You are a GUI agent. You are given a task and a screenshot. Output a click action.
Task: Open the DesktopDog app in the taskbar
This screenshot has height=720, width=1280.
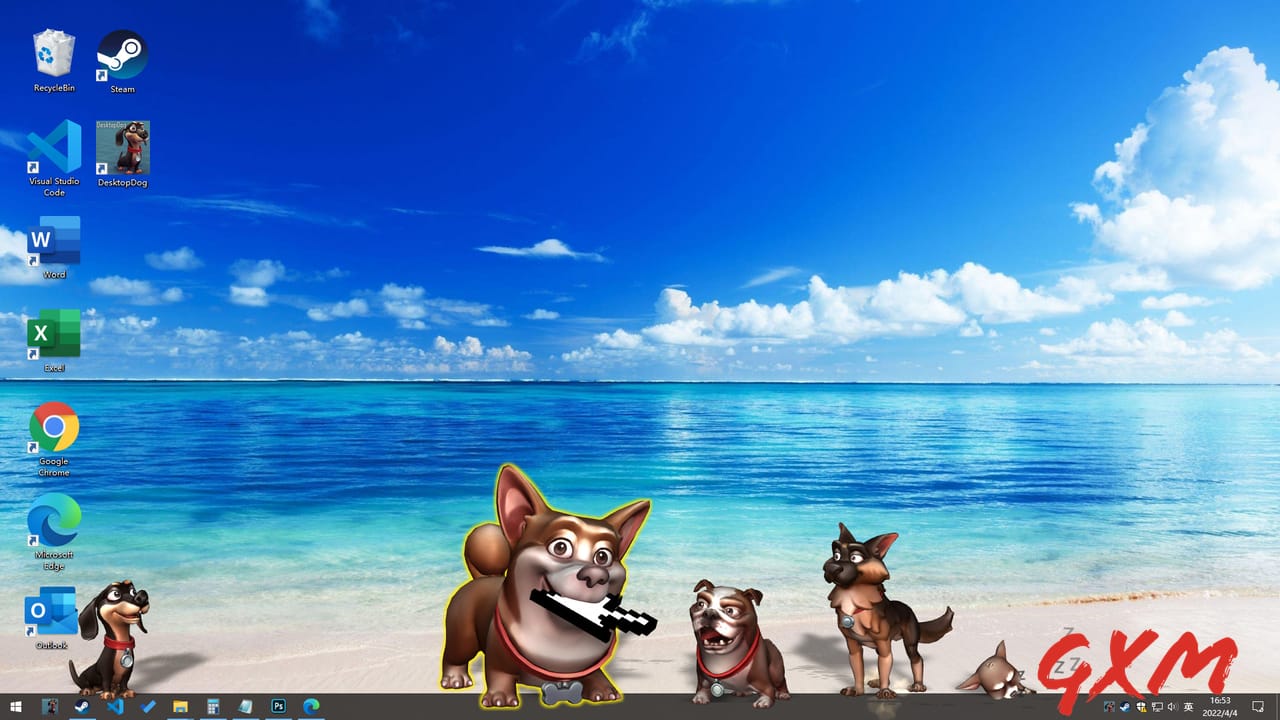(50, 708)
